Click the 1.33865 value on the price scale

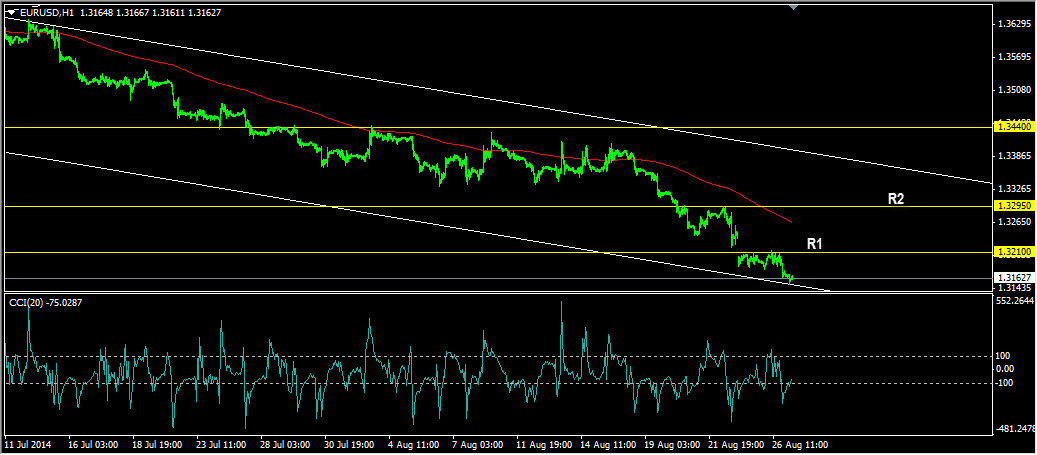point(1015,156)
